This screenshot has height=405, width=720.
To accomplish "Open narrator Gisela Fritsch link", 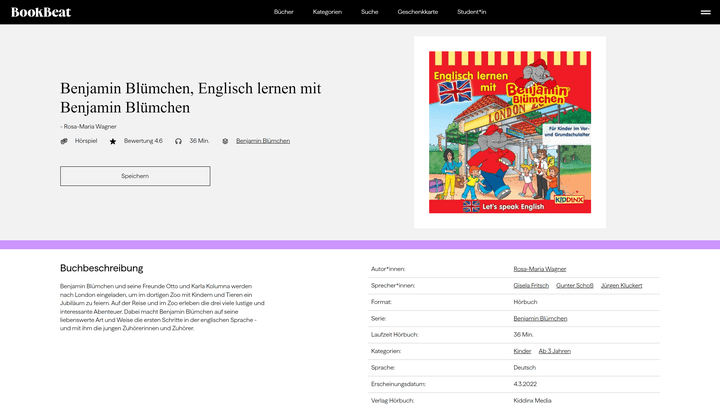I will pyautogui.click(x=531, y=286).
